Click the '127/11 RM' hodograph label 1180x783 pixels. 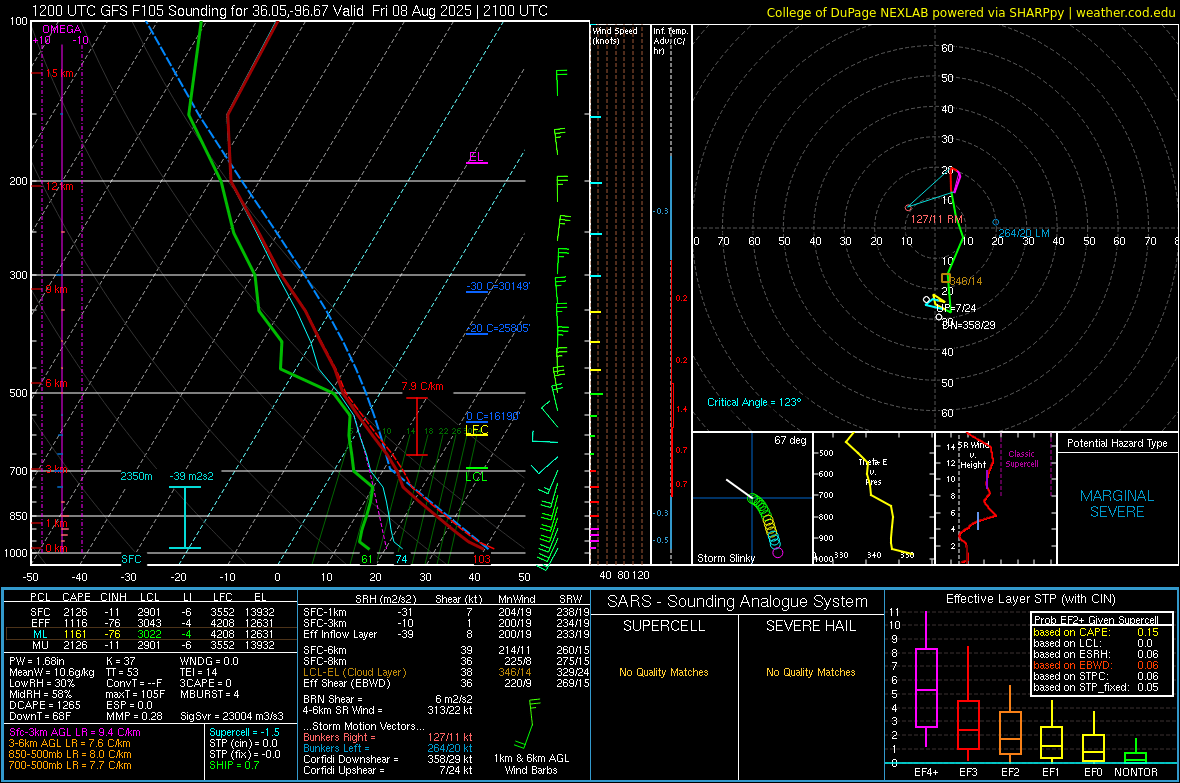(x=937, y=219)
